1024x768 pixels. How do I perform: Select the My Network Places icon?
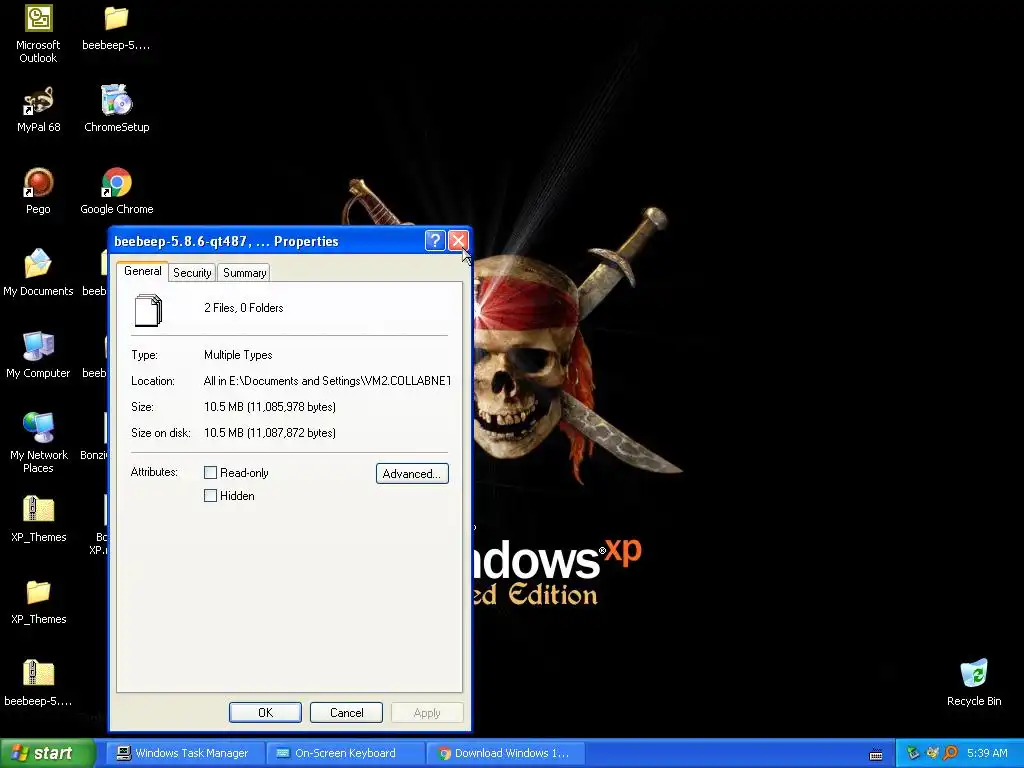point(39,443)
